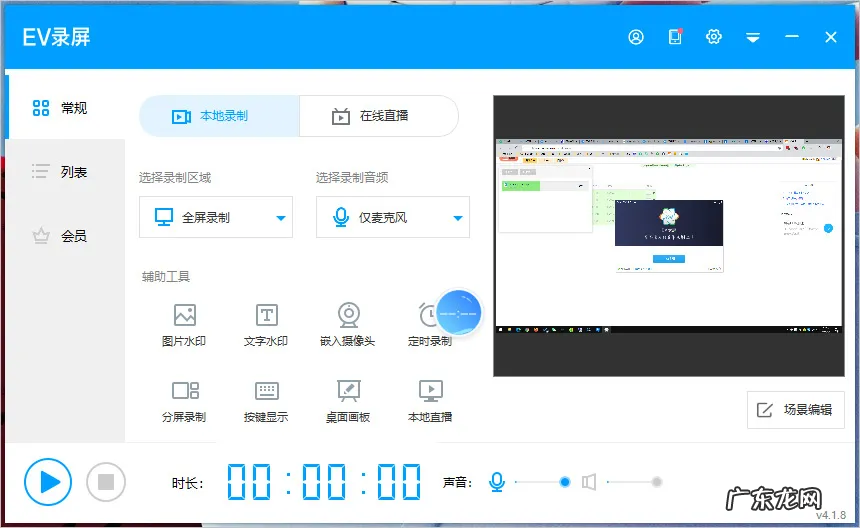Open settings gear in title bar
The width and height of the screenshot is (860, 528).
click(714, 37)
